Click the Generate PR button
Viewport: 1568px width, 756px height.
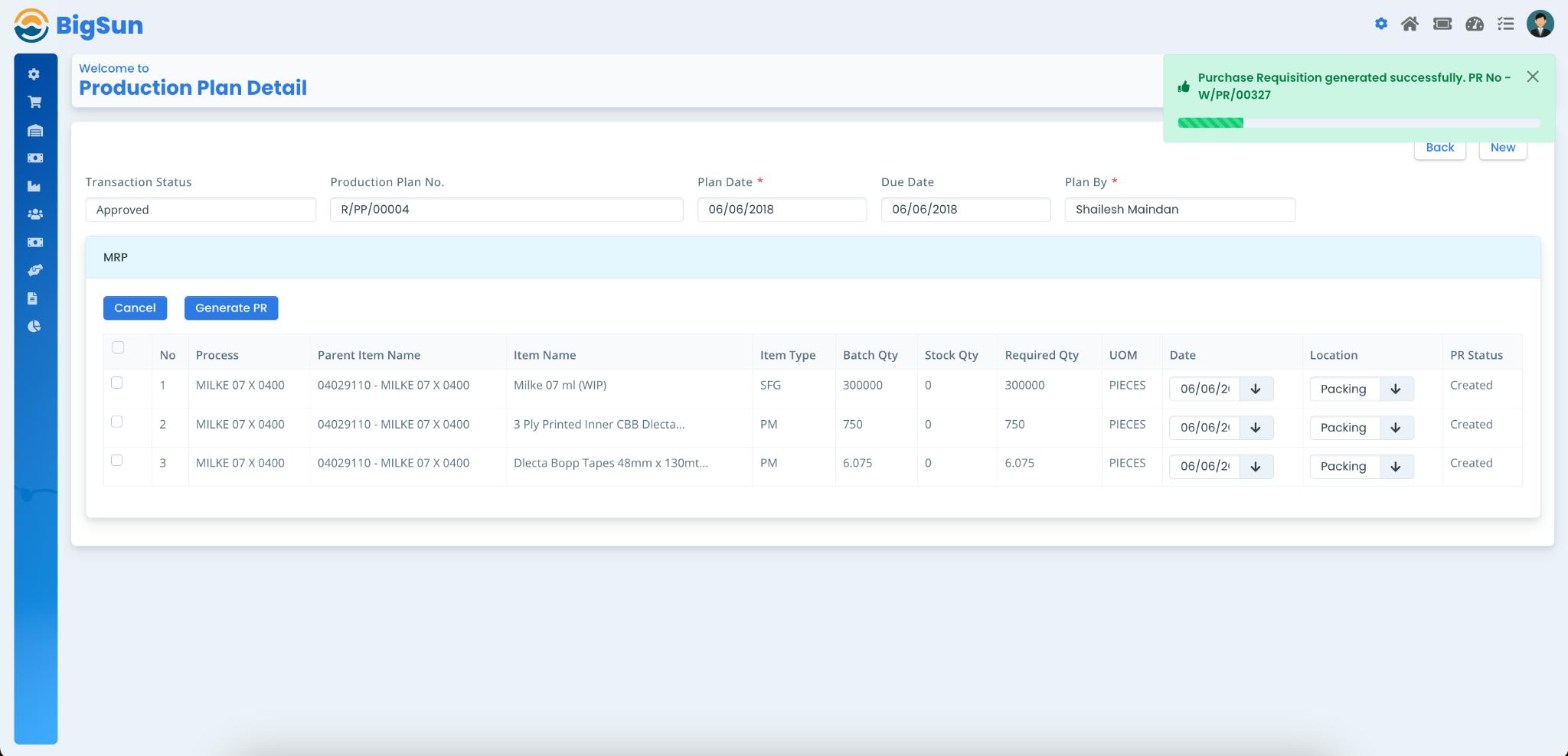[231, 308]
